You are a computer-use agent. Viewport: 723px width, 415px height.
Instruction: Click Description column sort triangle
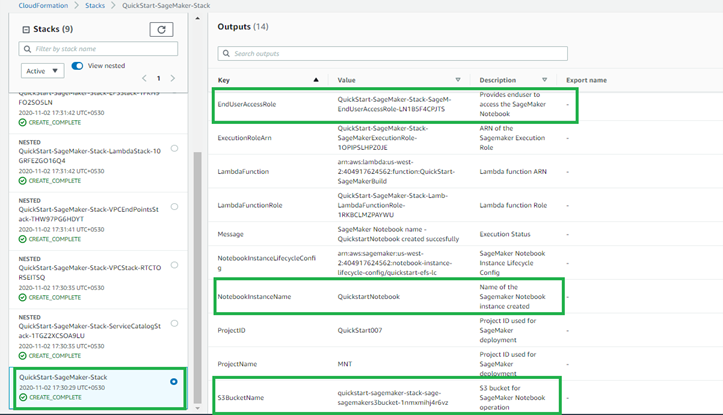point(545,80)
